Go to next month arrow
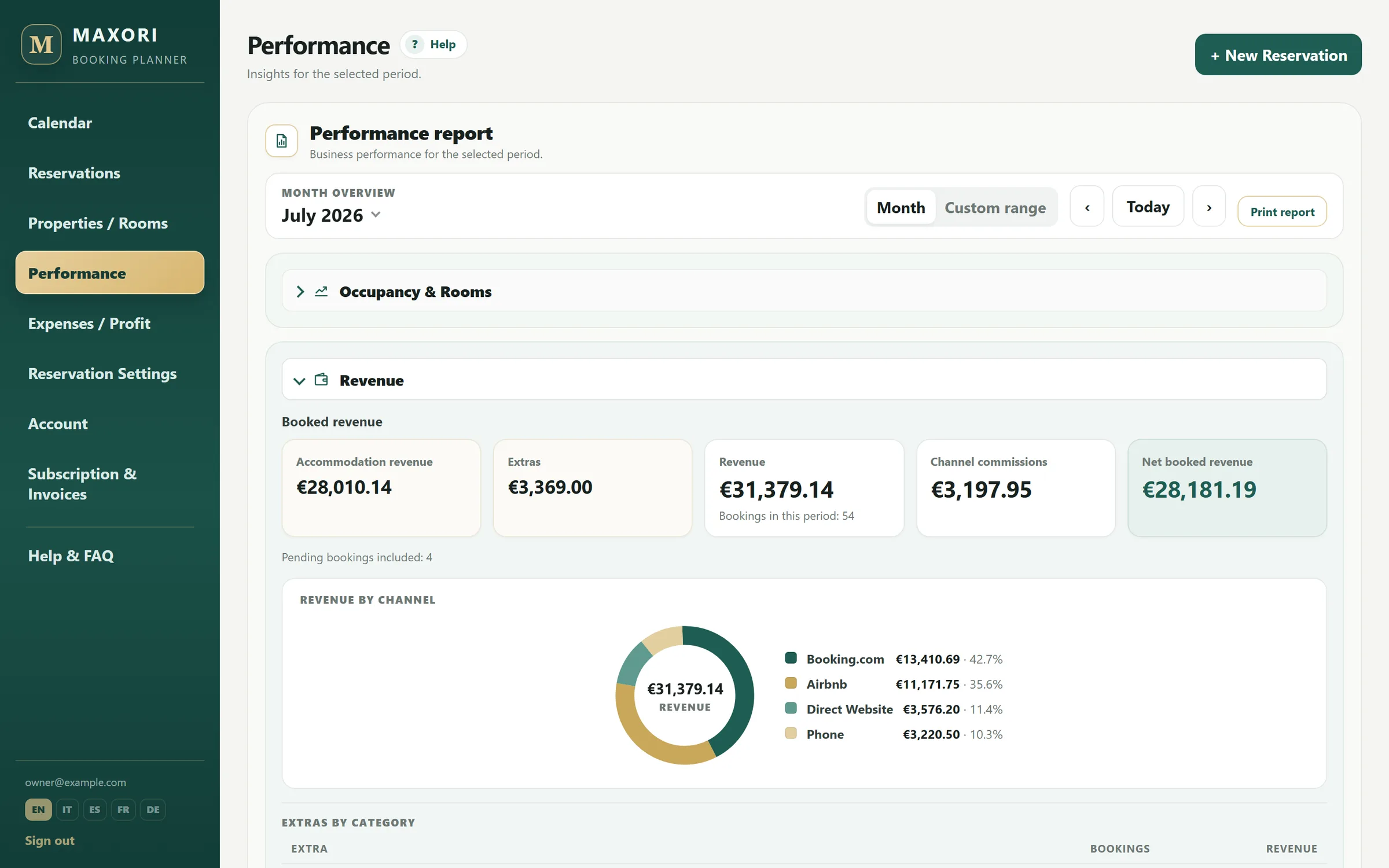 (x=1209, y=207)
